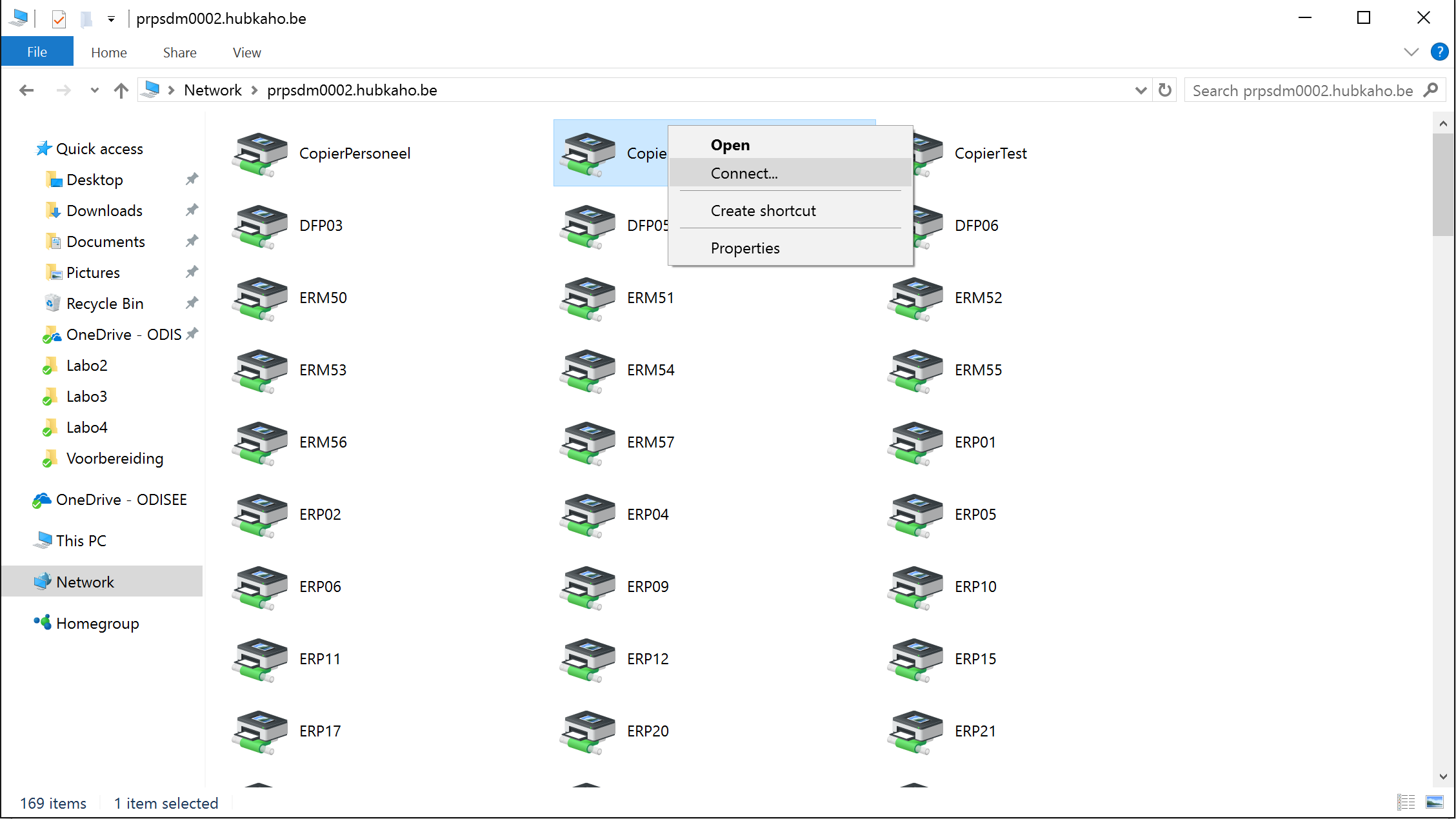1456x819 pixels.
Task: Open the View ribbon tab
Action: [x=246, y=52]
